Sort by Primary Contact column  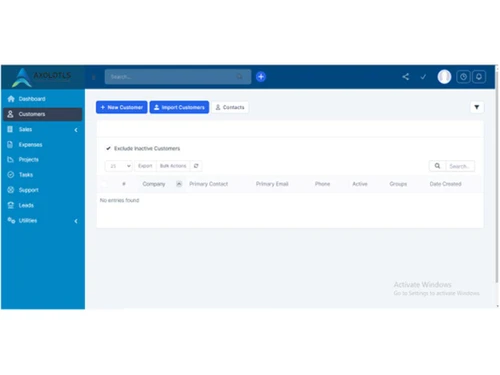(x=209, y=184)
